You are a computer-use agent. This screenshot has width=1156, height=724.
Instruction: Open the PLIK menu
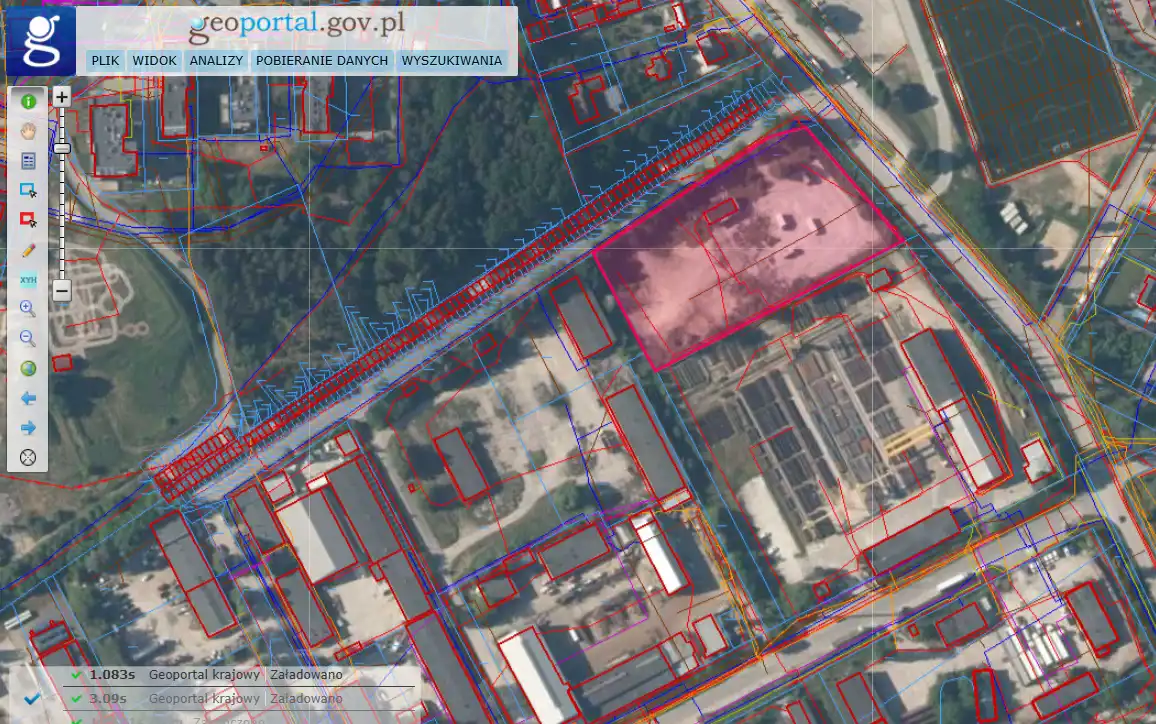click(105, 61)
